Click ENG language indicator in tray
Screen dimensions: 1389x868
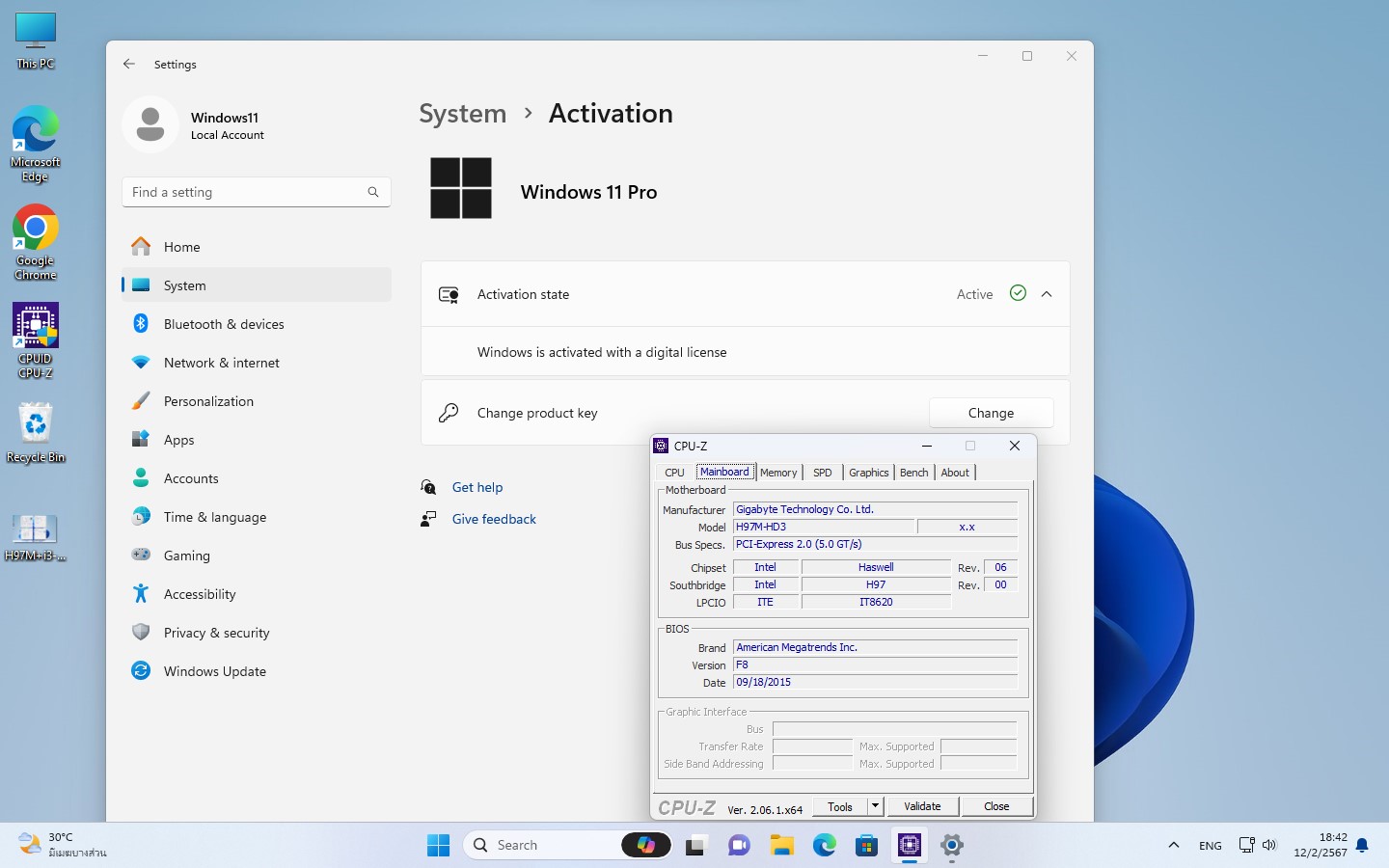pyautogui.click(x=1211, y=846)
